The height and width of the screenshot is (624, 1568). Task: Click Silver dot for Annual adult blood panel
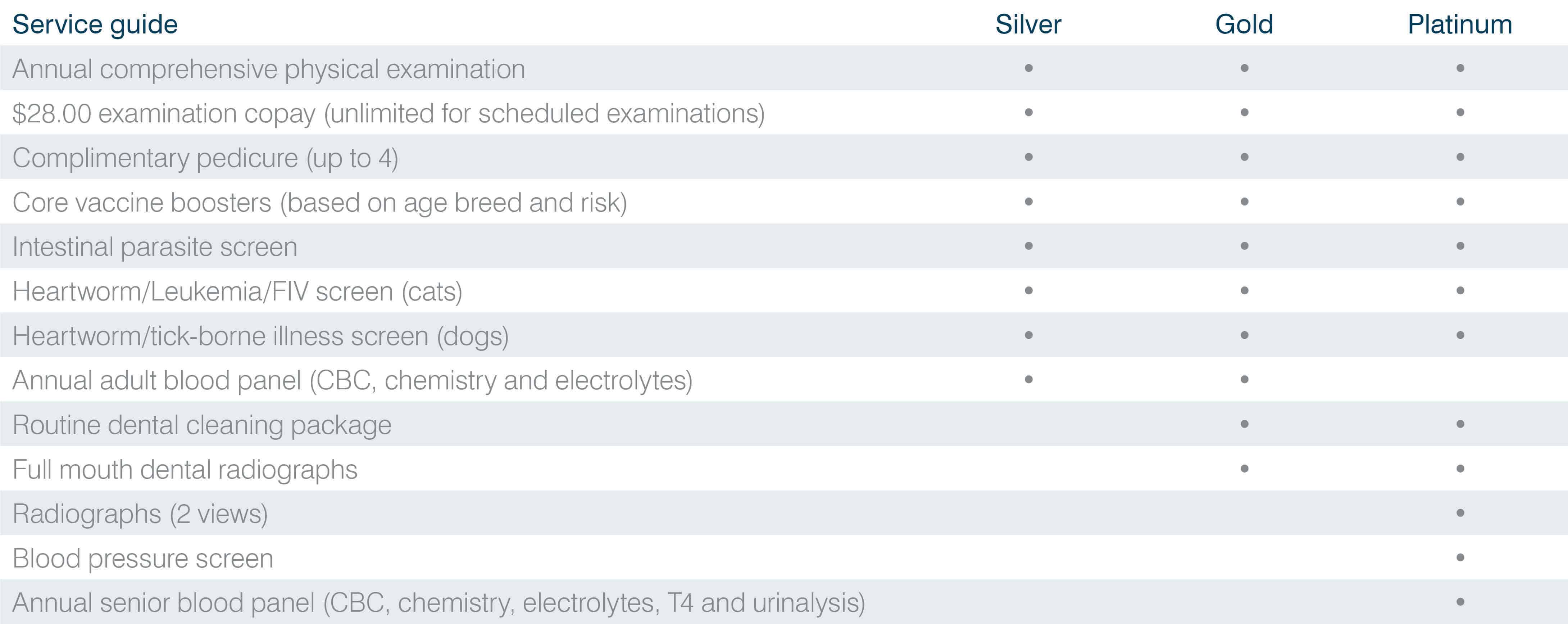[1029, 379]
